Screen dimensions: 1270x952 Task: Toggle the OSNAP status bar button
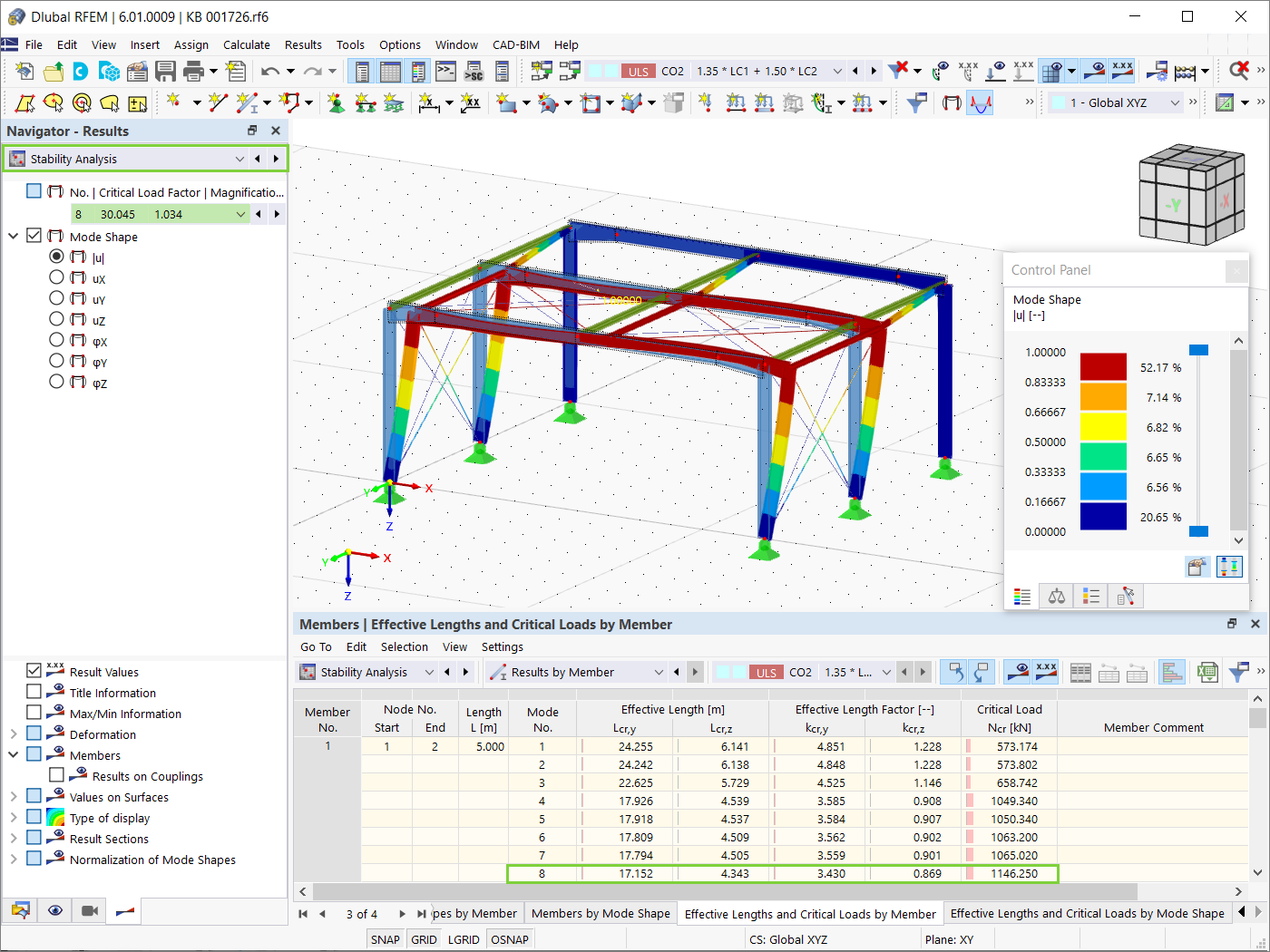click(x=510, y=939)
